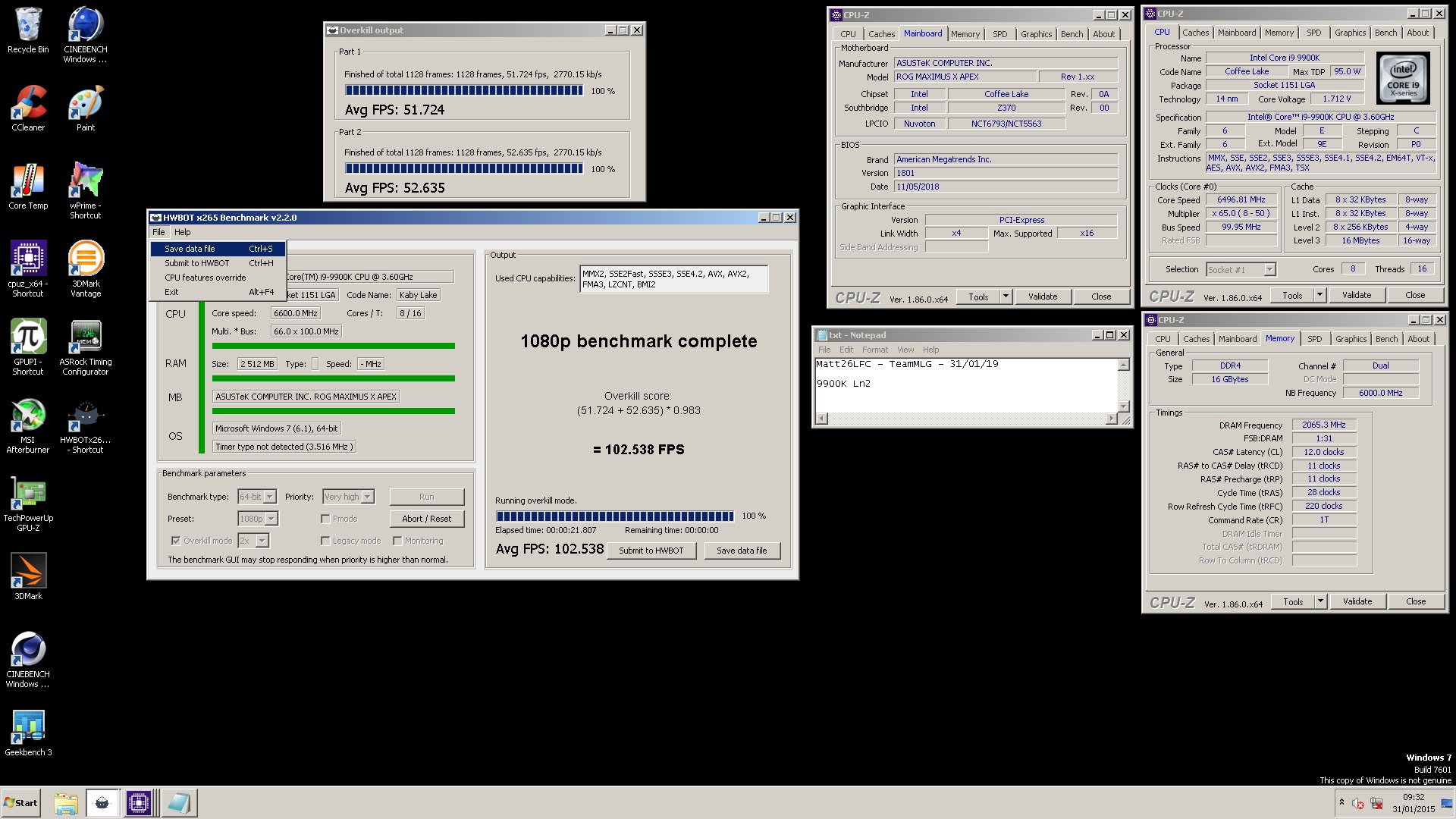Open the 3DMark desktop icon
This screenshot has width=1456, height=819.
pos(28,577)
